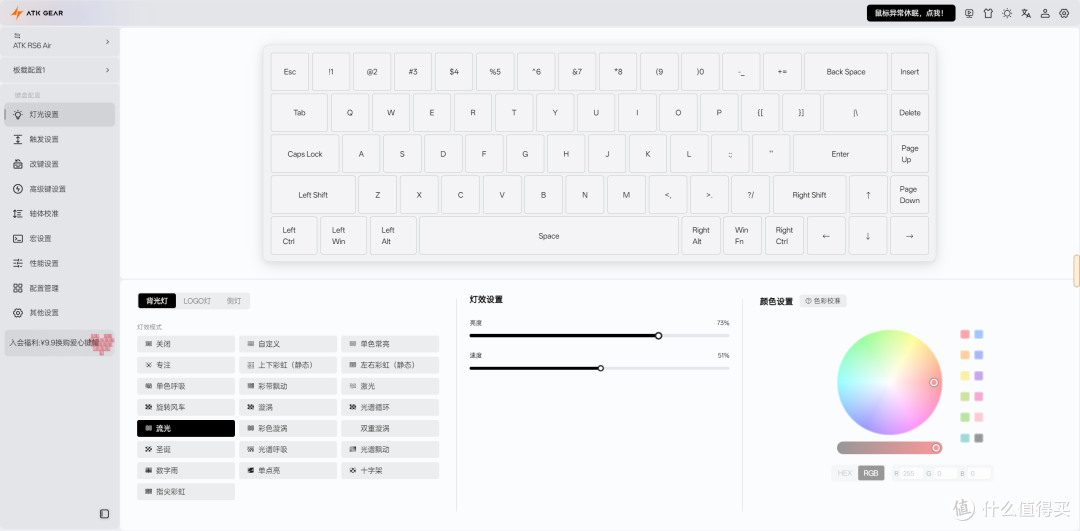Open 灯光设置 lighting settings
1080x531 pixels.
60,114
